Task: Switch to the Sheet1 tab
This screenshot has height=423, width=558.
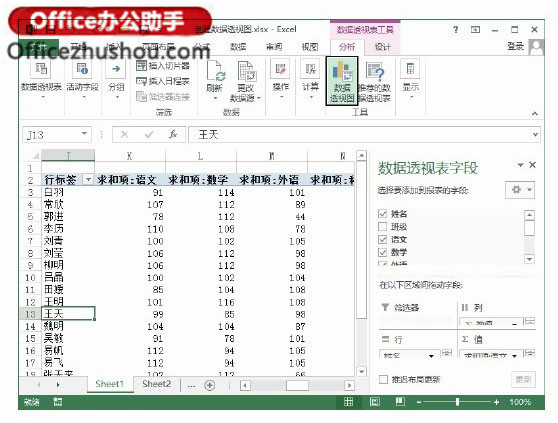Action: [x=110, y=384]
